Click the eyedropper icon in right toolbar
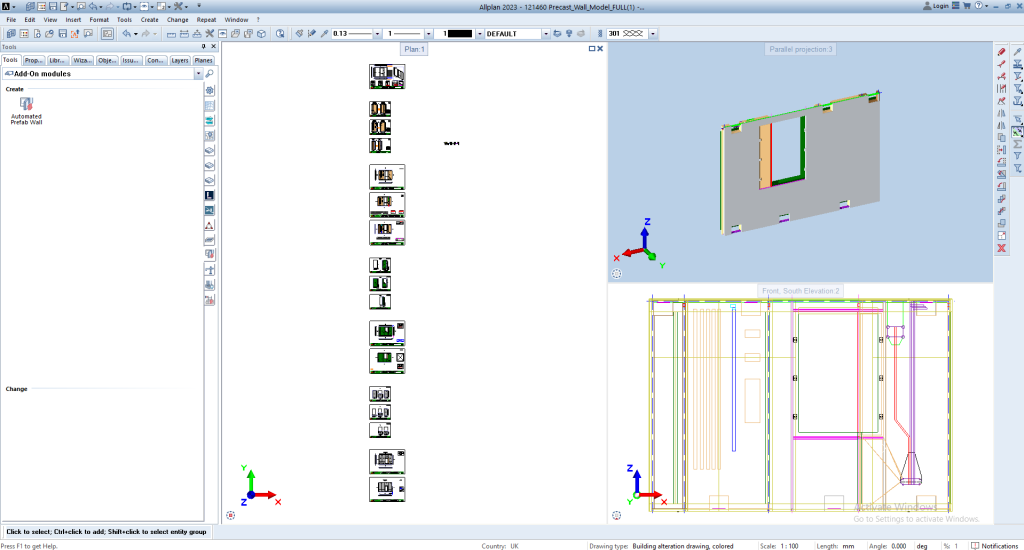This screenshot has height=550, width=1024. (1017, 51)
